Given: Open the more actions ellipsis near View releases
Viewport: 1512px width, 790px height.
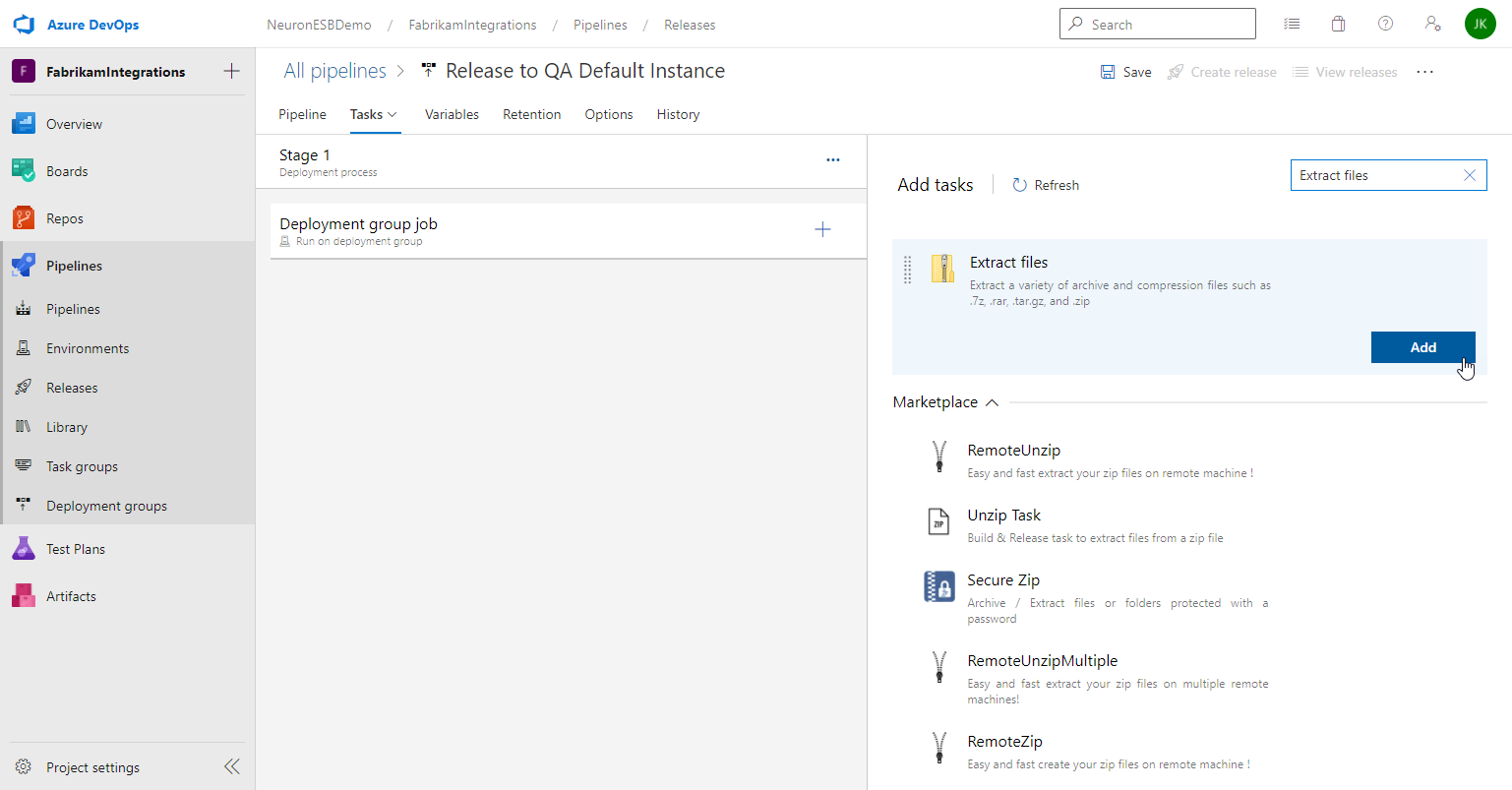Looking at the screenshot, I should tap(1424, 72).
